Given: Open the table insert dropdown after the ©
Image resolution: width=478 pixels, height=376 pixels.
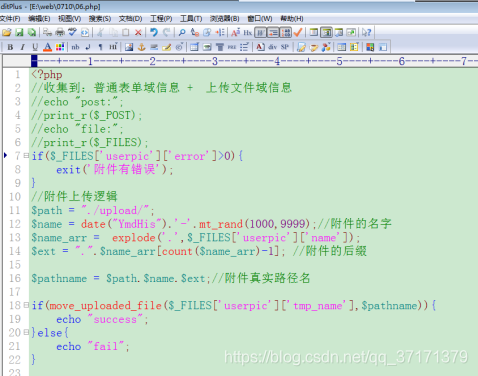Looking at the screenshot, I should [195, 47].
